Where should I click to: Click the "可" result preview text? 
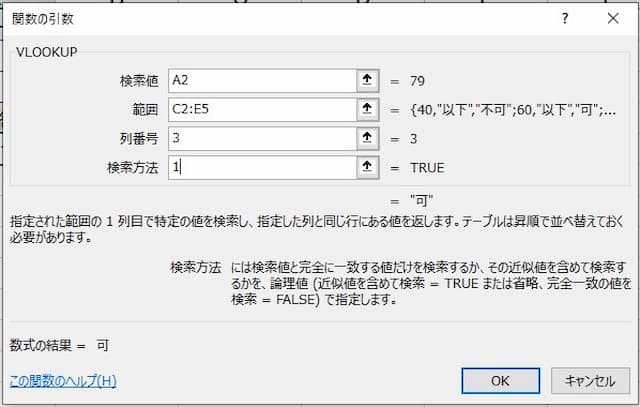(422, 201)
